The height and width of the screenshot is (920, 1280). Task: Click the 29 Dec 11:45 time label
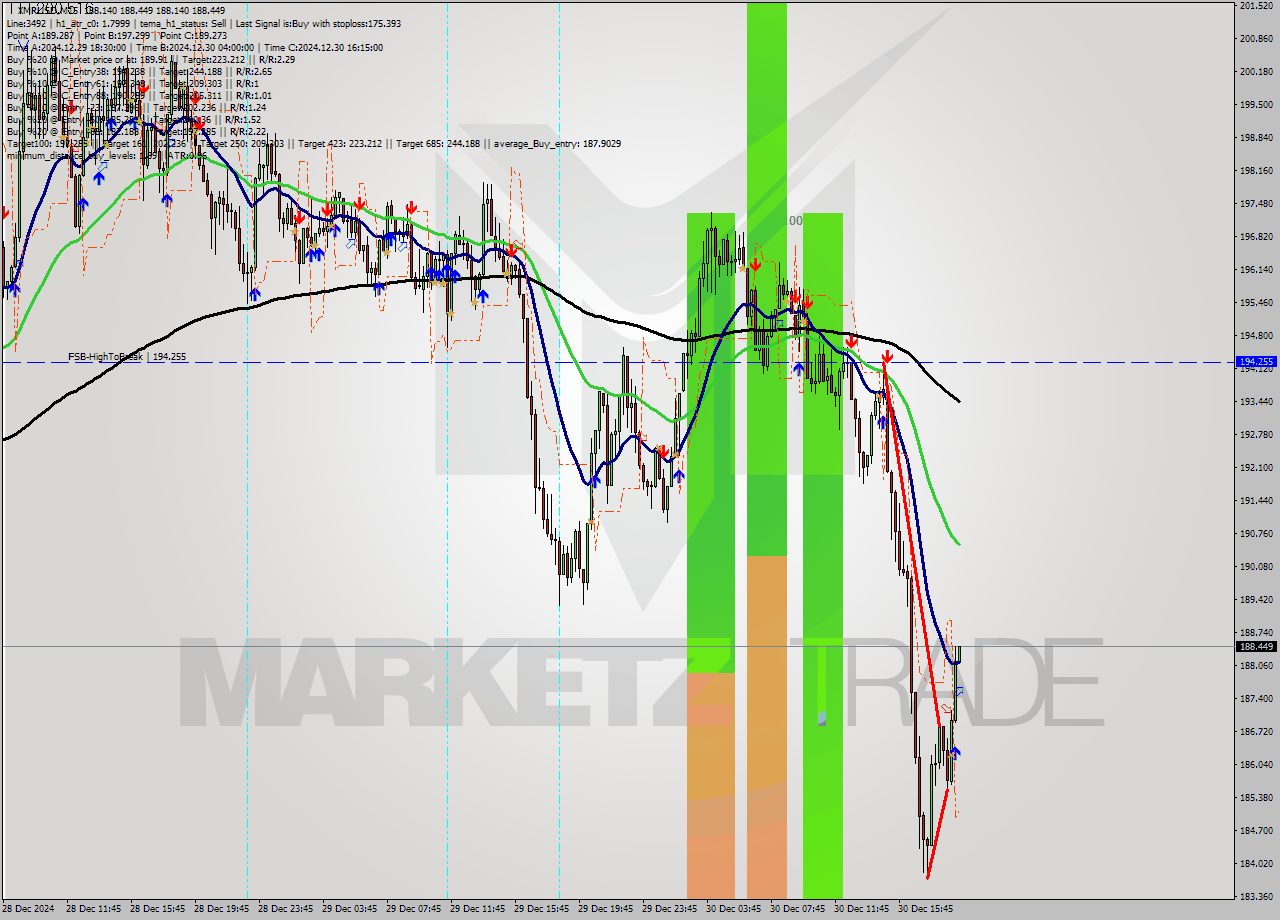pyautogui.click(x=477, y=909)
